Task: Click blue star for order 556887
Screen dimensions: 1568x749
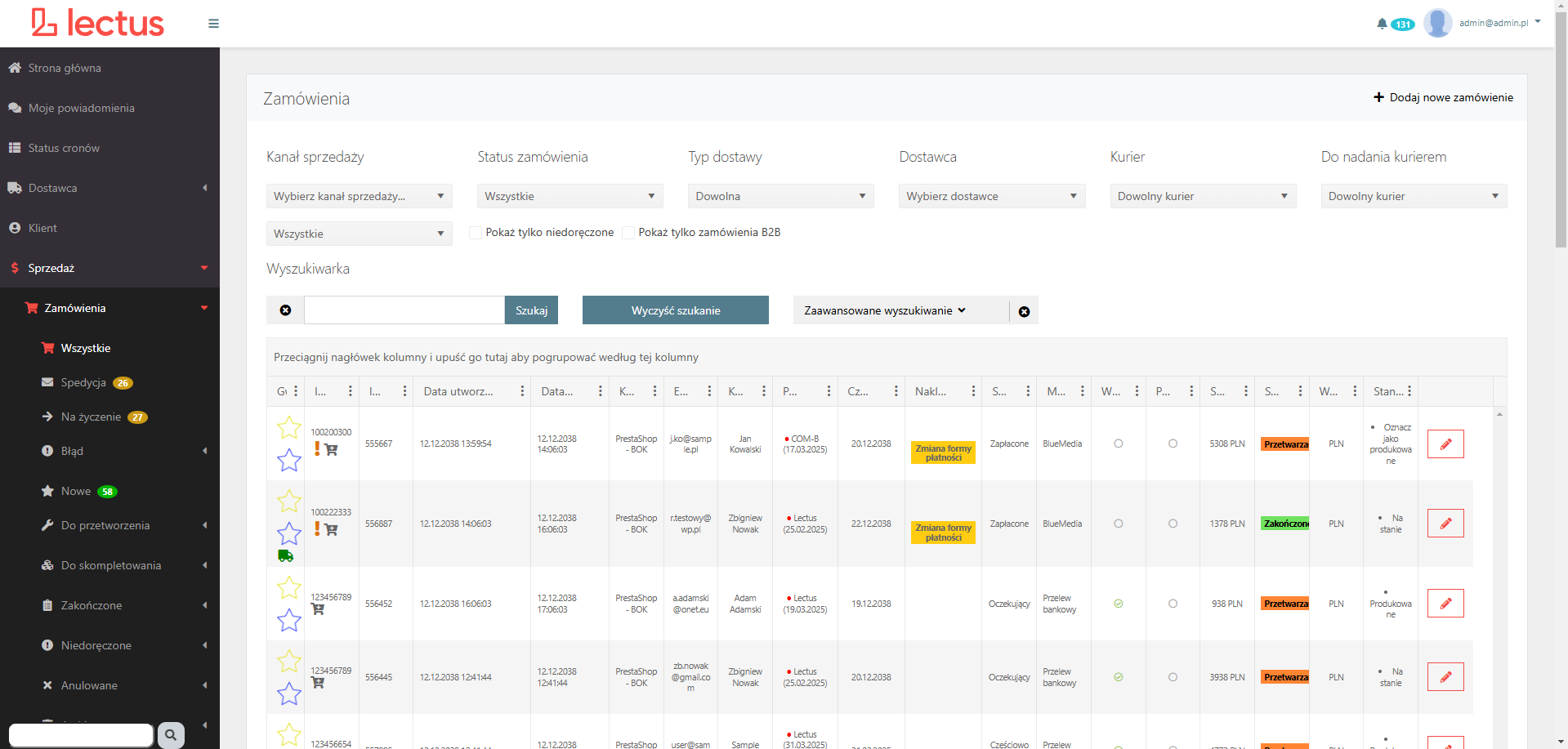Action: point(288,533)
